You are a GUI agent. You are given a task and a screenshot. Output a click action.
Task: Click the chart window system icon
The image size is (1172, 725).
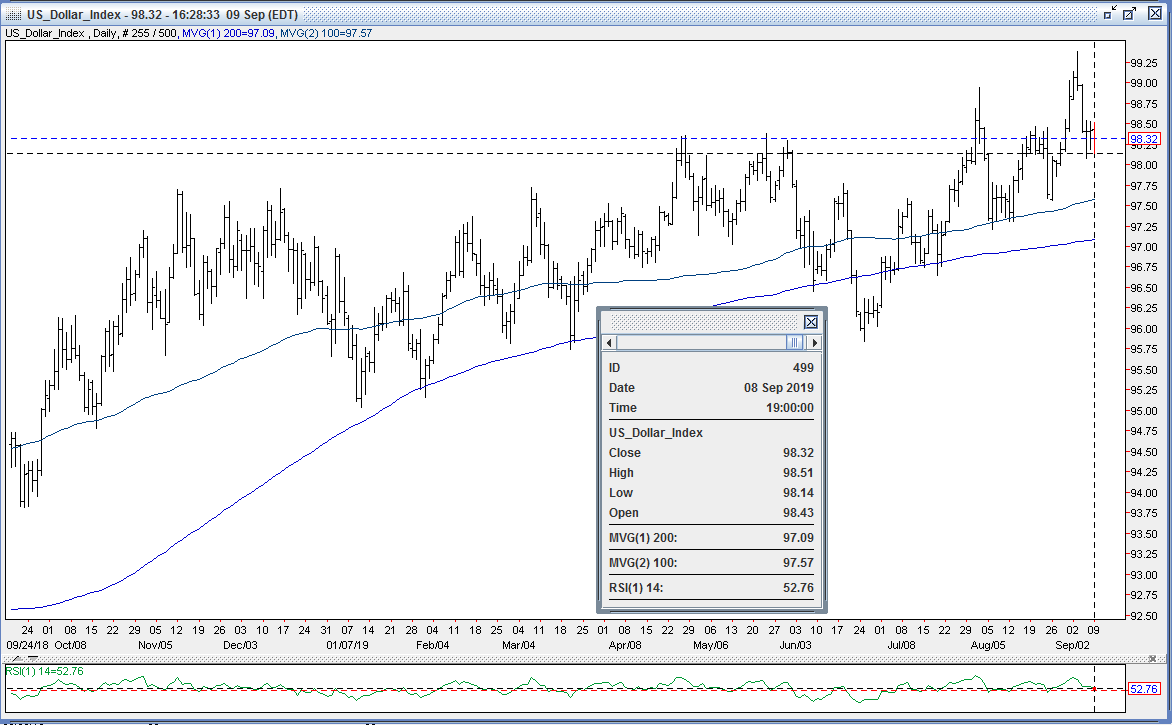(x=14, y=14)
